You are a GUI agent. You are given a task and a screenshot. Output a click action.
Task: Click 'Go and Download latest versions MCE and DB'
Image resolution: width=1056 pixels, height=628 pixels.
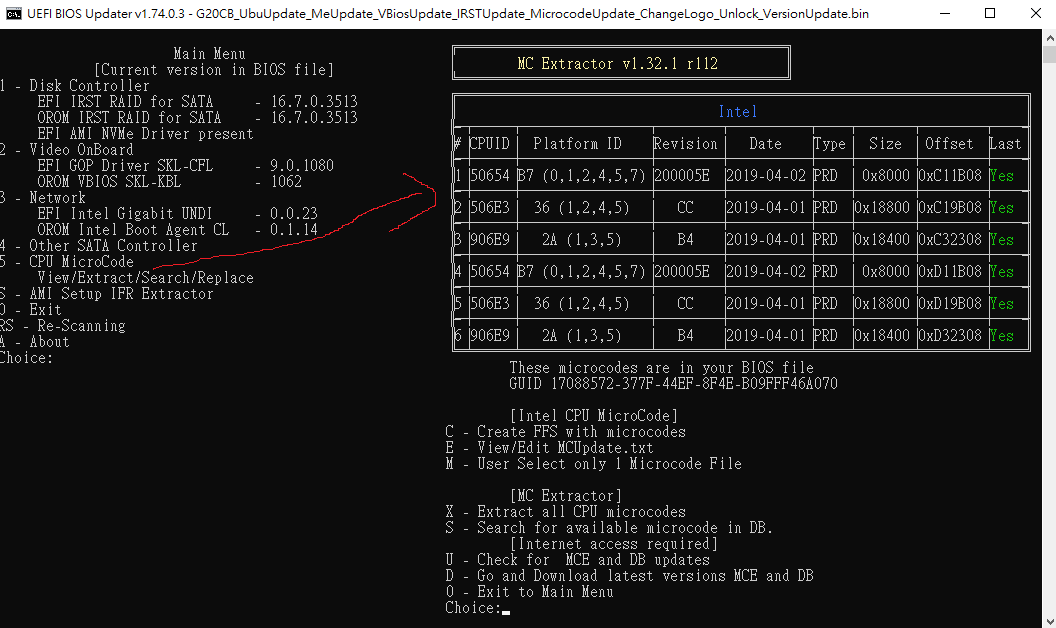(630, 576)
